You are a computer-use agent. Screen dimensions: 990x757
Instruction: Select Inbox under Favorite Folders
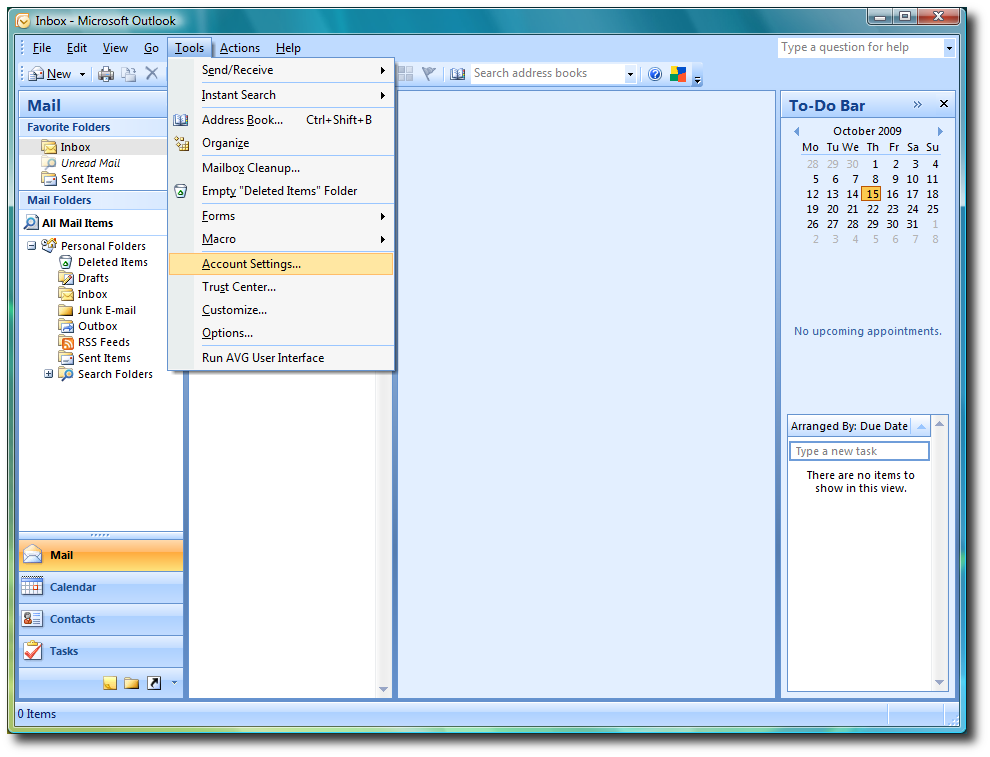(x=75, y=146)
